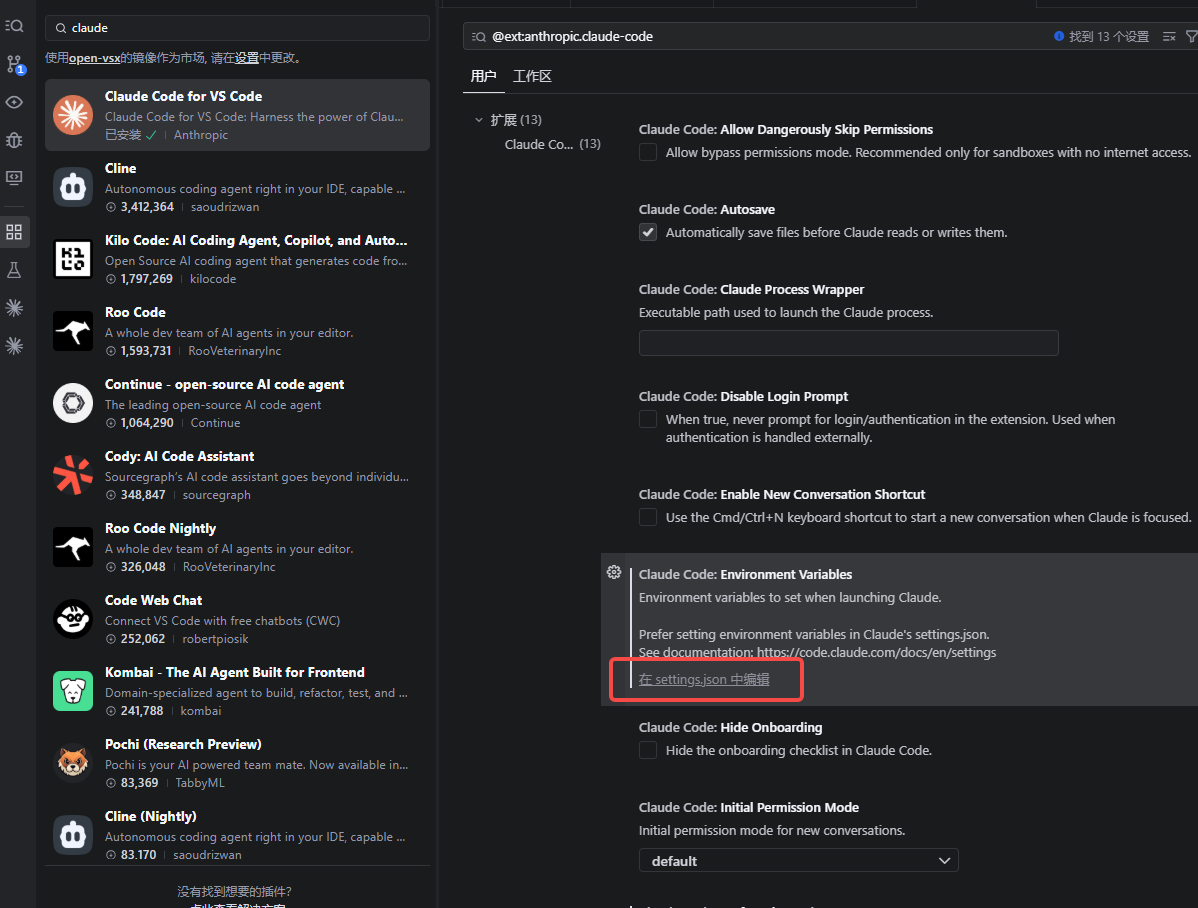This screenshot has width=1198, height=908.
Task: Click the Code Web Chat icon
Action: coord(73,618)
